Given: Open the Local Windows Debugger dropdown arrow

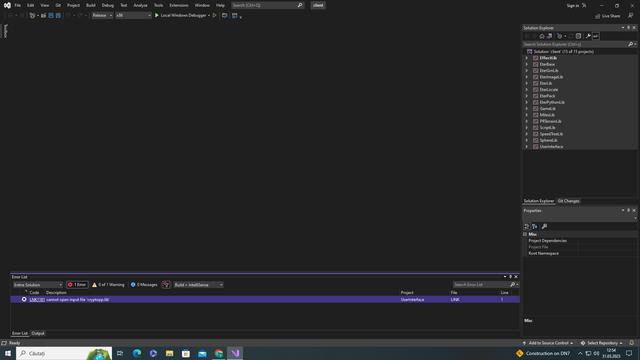Looking at the screenshot, I should click(x=209, y=16).
